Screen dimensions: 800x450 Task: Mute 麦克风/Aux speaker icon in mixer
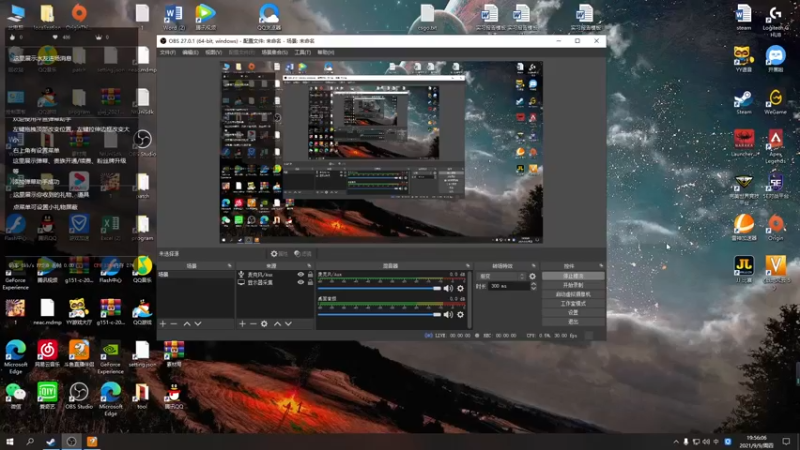tap(448, 288)
